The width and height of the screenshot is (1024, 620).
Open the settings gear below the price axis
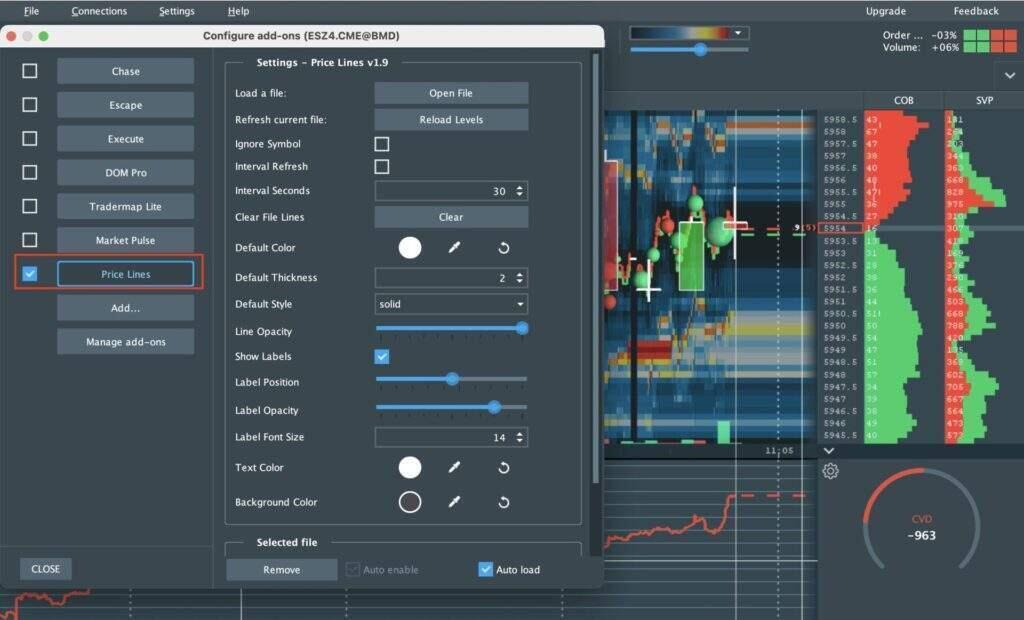[x=830, y=470]
